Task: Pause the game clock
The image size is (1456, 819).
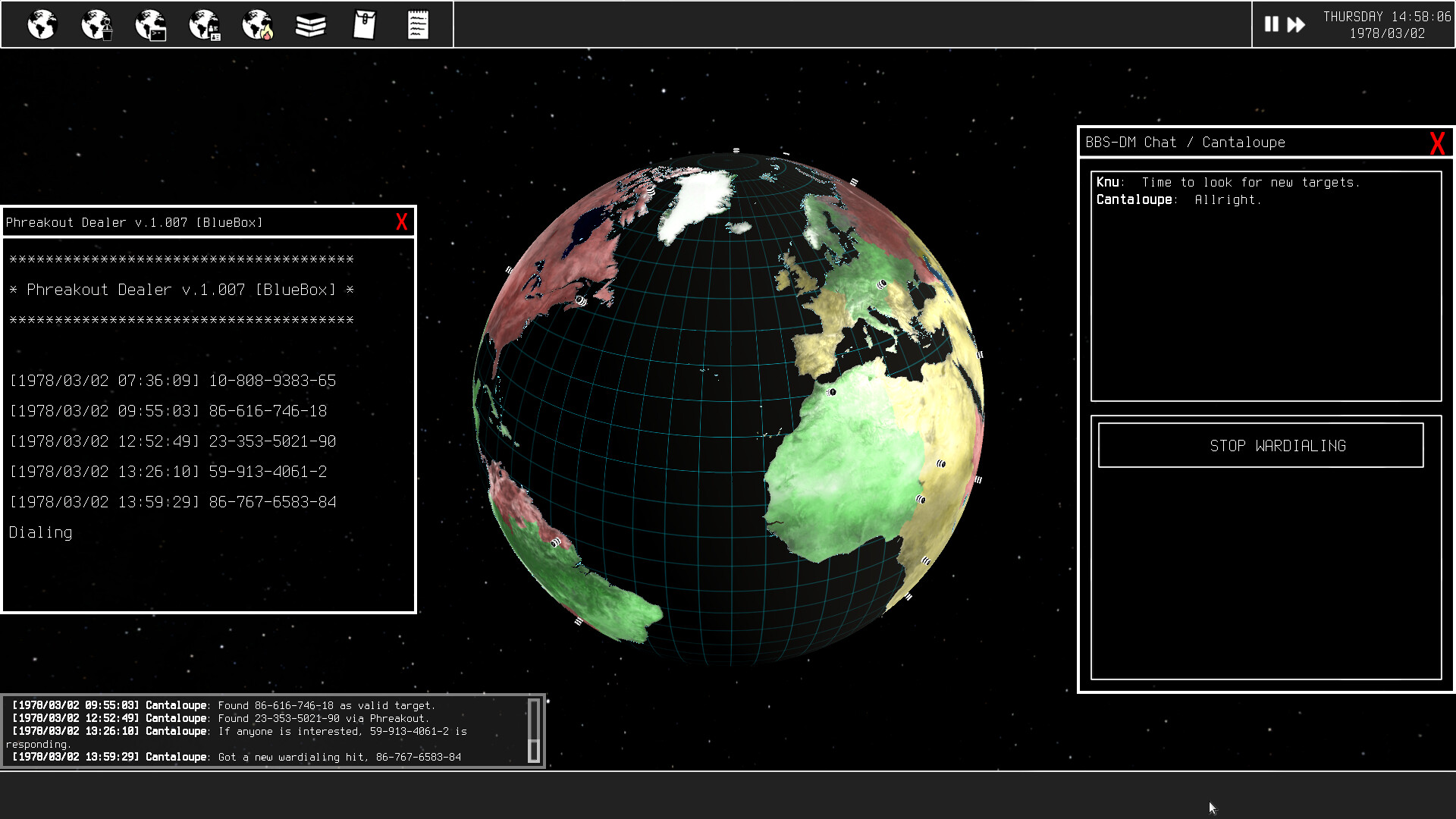Action: point(1271,24)
